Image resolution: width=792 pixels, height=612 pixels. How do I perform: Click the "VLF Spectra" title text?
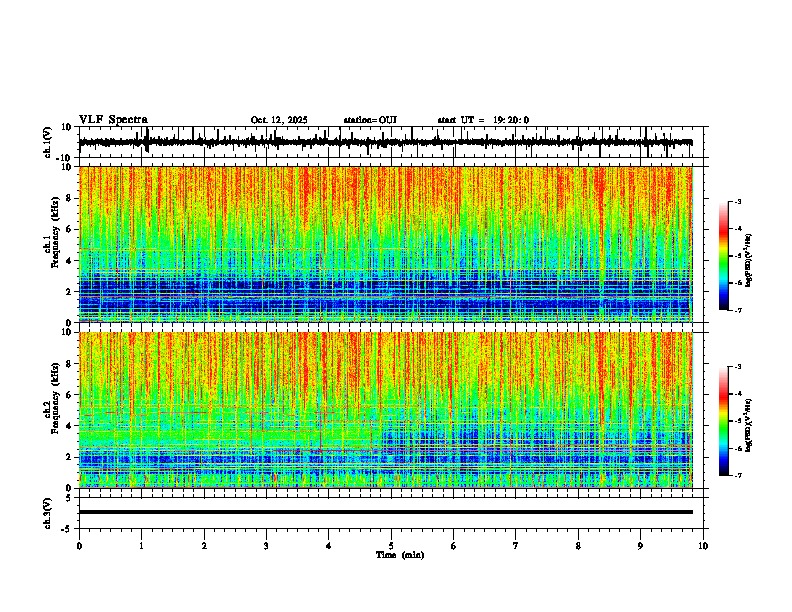point(113,120)
